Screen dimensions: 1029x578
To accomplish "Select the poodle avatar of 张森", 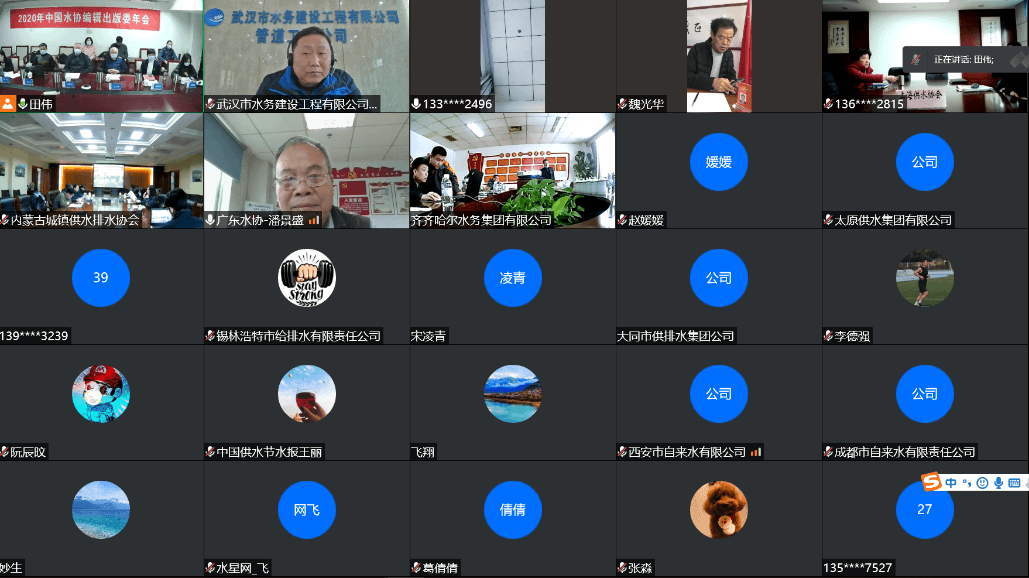I will [718, 509].
